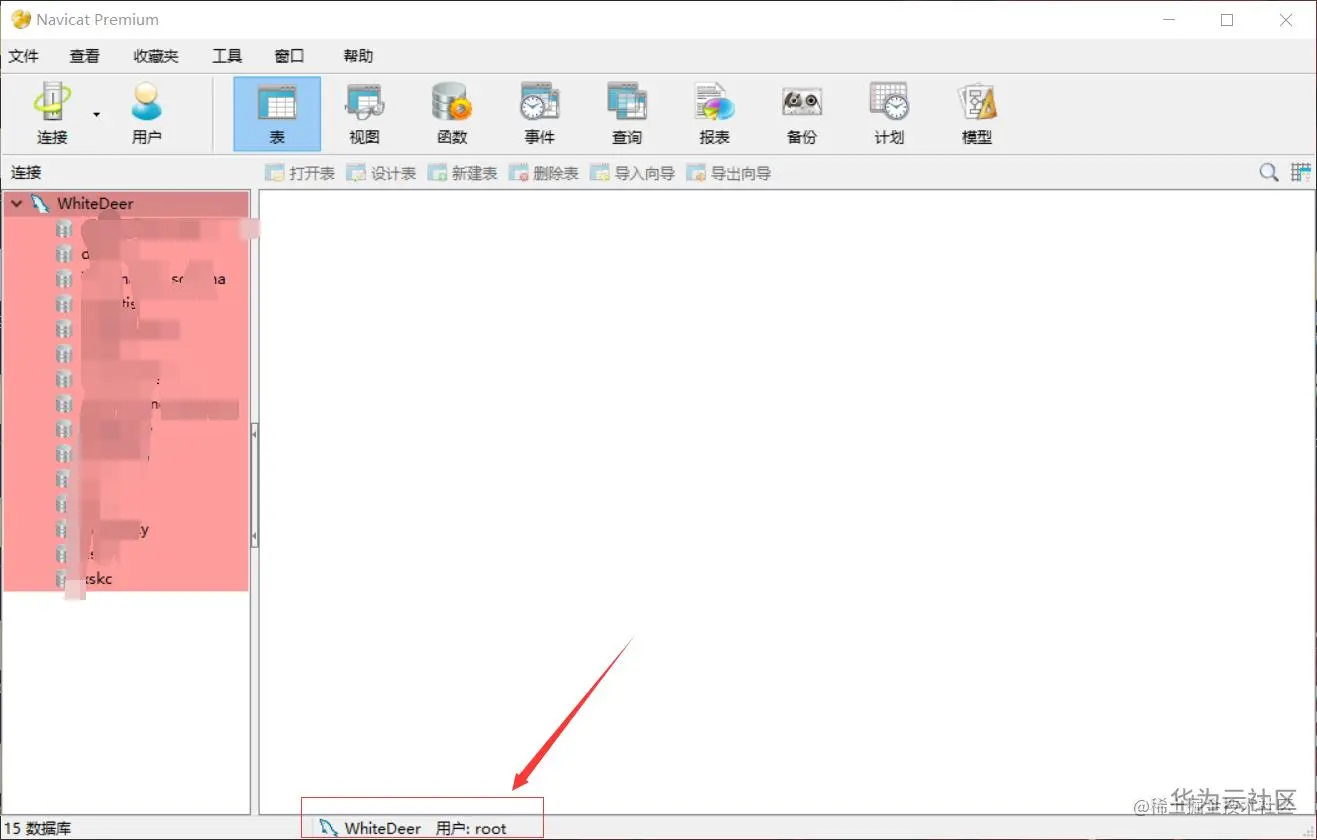Expand the 连接 button dropdown arrow
Image resolution: width=1317 pixels, height=840 pixels.
[97, 114]
